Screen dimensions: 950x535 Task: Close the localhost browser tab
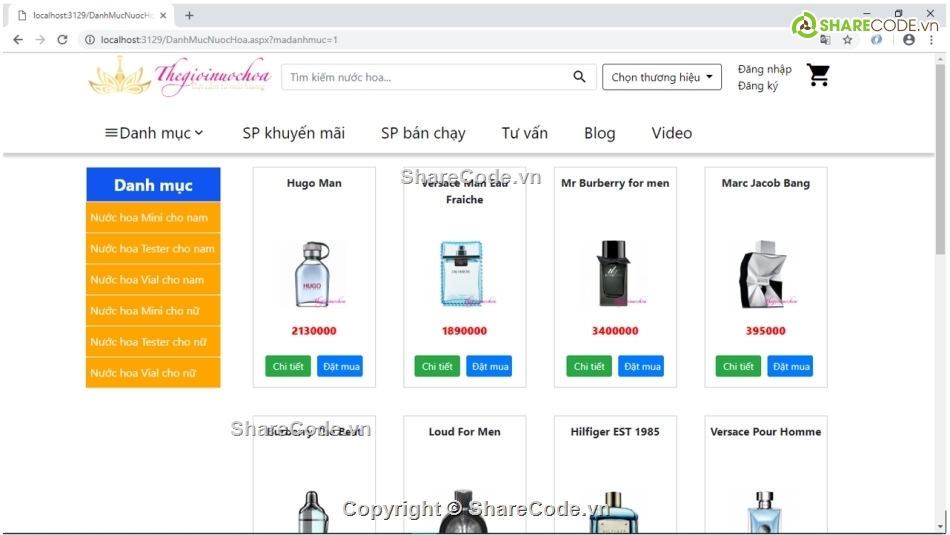[x=163, y=16]
